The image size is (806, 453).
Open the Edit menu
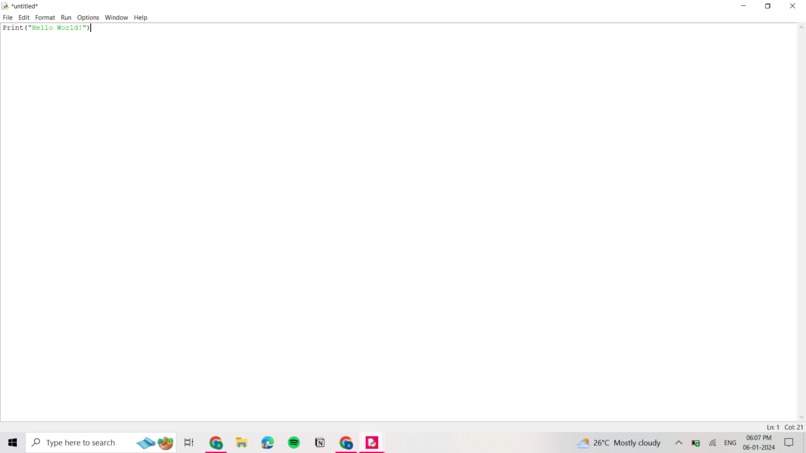pyautogui.click(x=24, y=17)
